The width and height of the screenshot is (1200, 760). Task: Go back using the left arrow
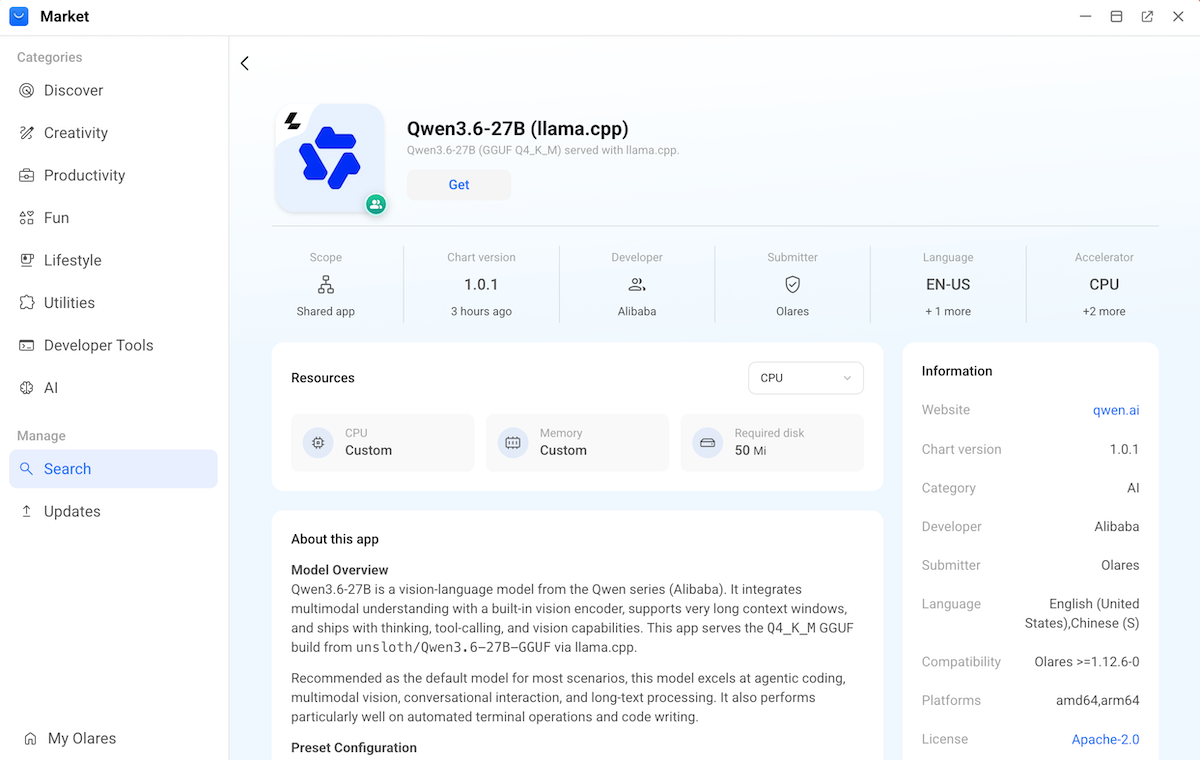(245, 63)
